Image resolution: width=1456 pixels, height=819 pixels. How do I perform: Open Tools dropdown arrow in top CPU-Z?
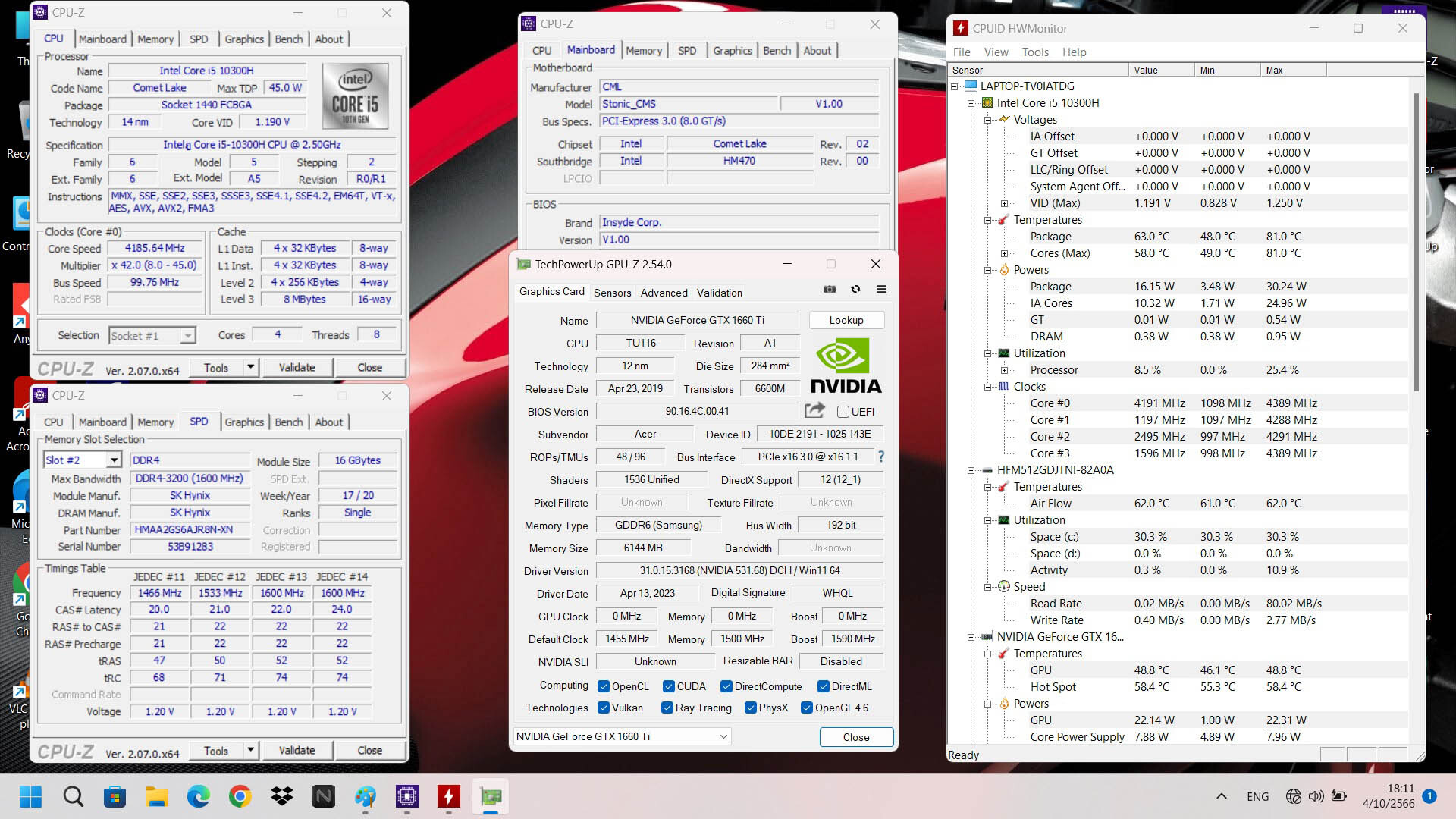coord(250,368)
